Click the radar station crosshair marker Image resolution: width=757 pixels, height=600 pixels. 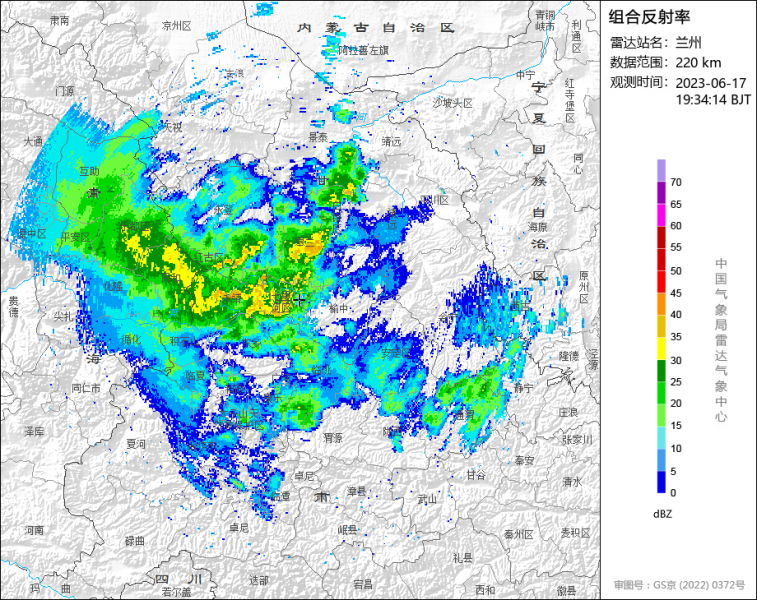click(298, 298)
